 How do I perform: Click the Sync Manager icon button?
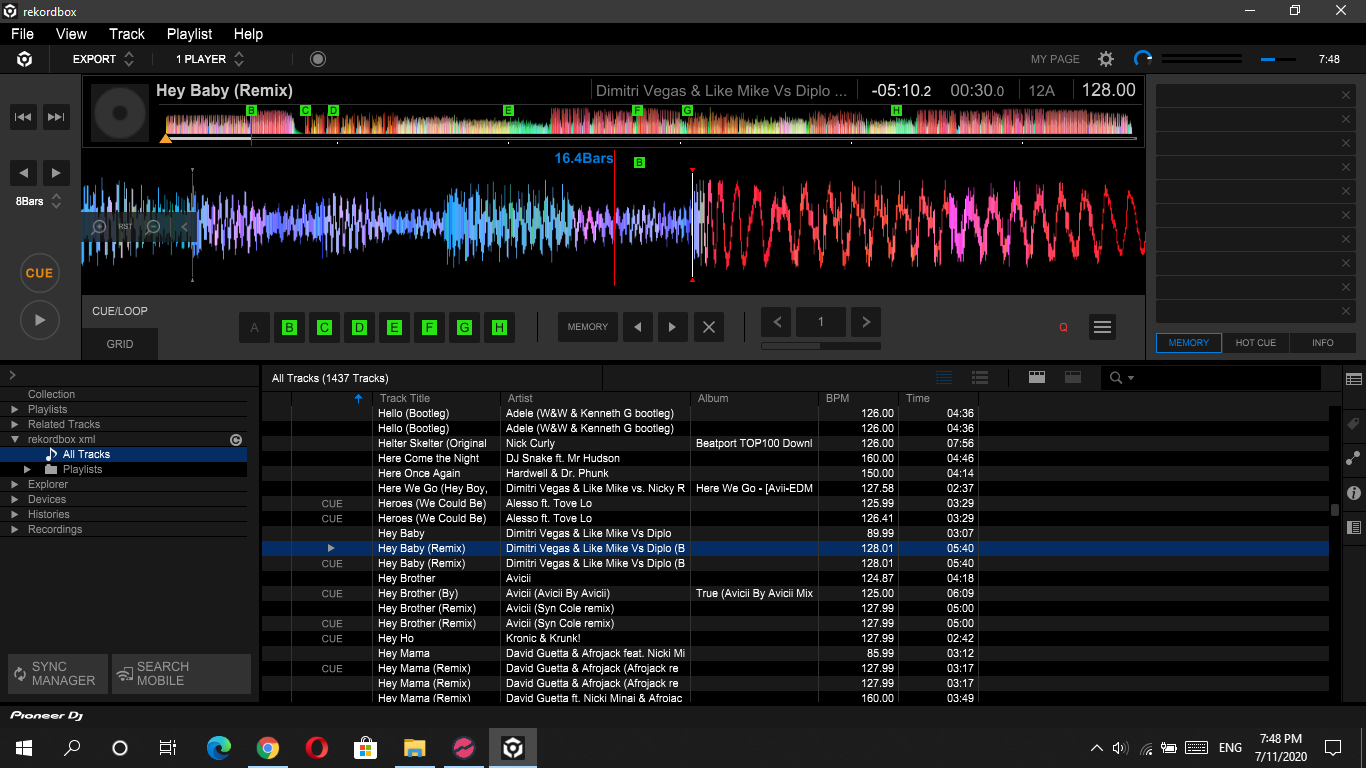pyautogui.click(x=57, y=674)
